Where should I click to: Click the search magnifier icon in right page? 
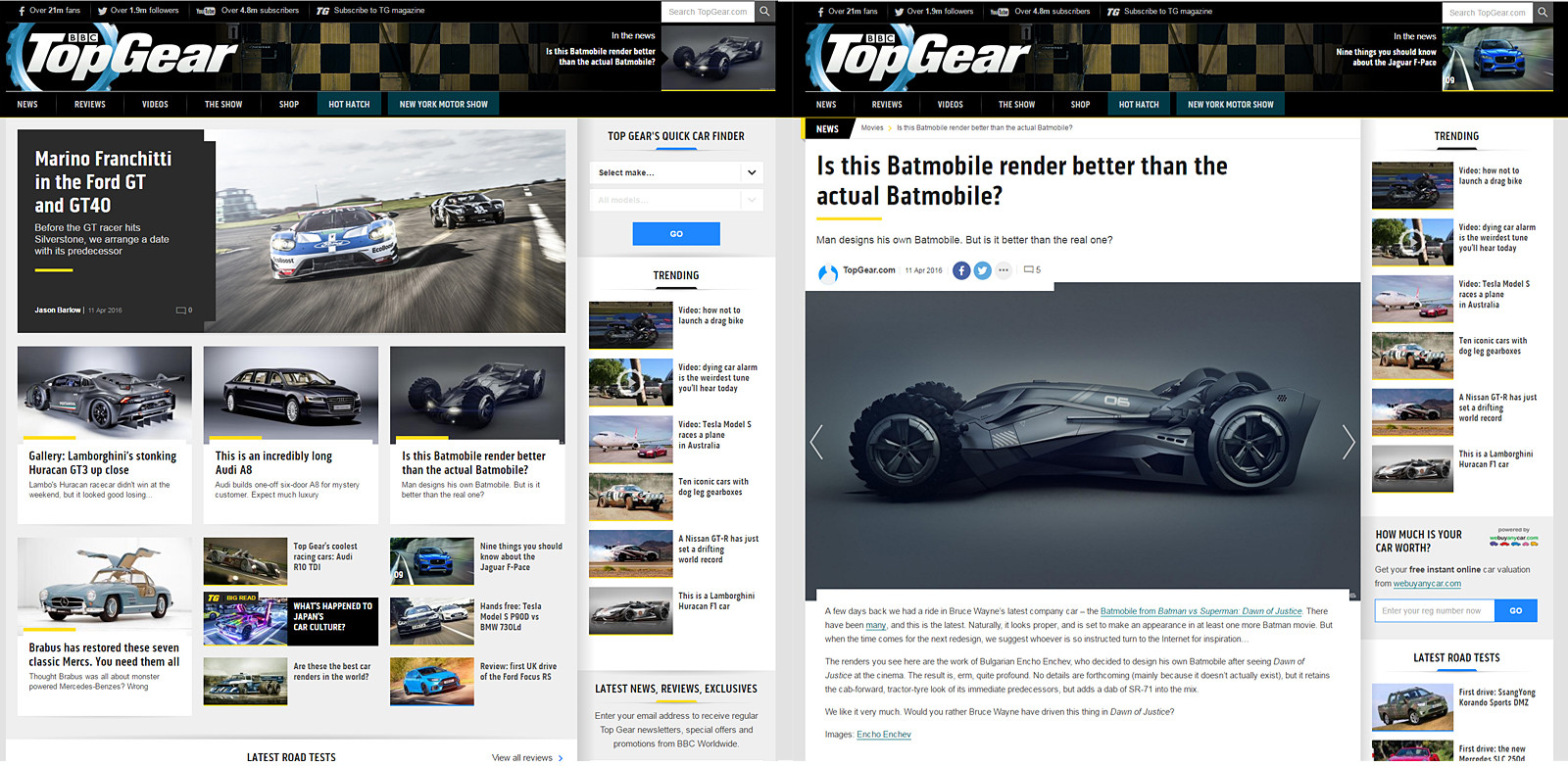[x=1543, y=12]
